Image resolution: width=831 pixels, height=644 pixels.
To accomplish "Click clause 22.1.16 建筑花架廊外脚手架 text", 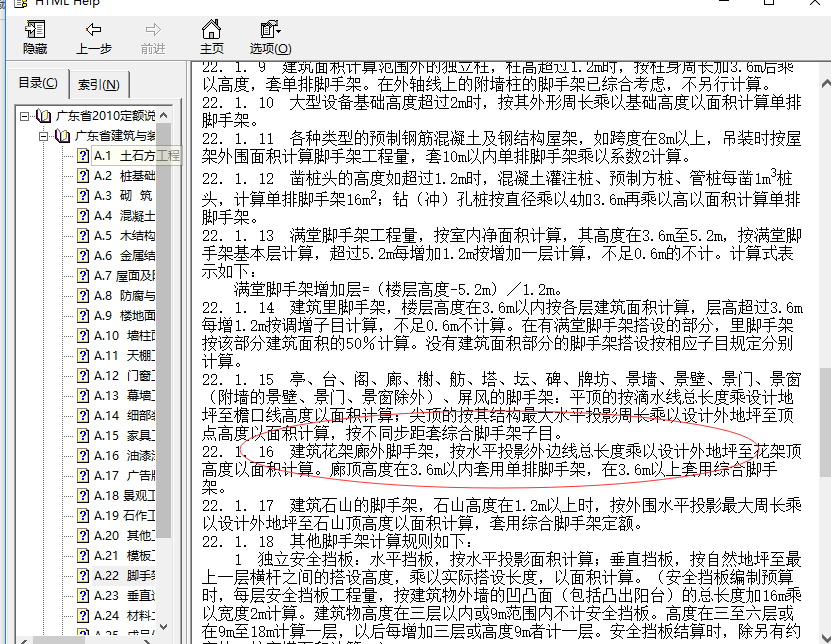I will tap(501, 469).
